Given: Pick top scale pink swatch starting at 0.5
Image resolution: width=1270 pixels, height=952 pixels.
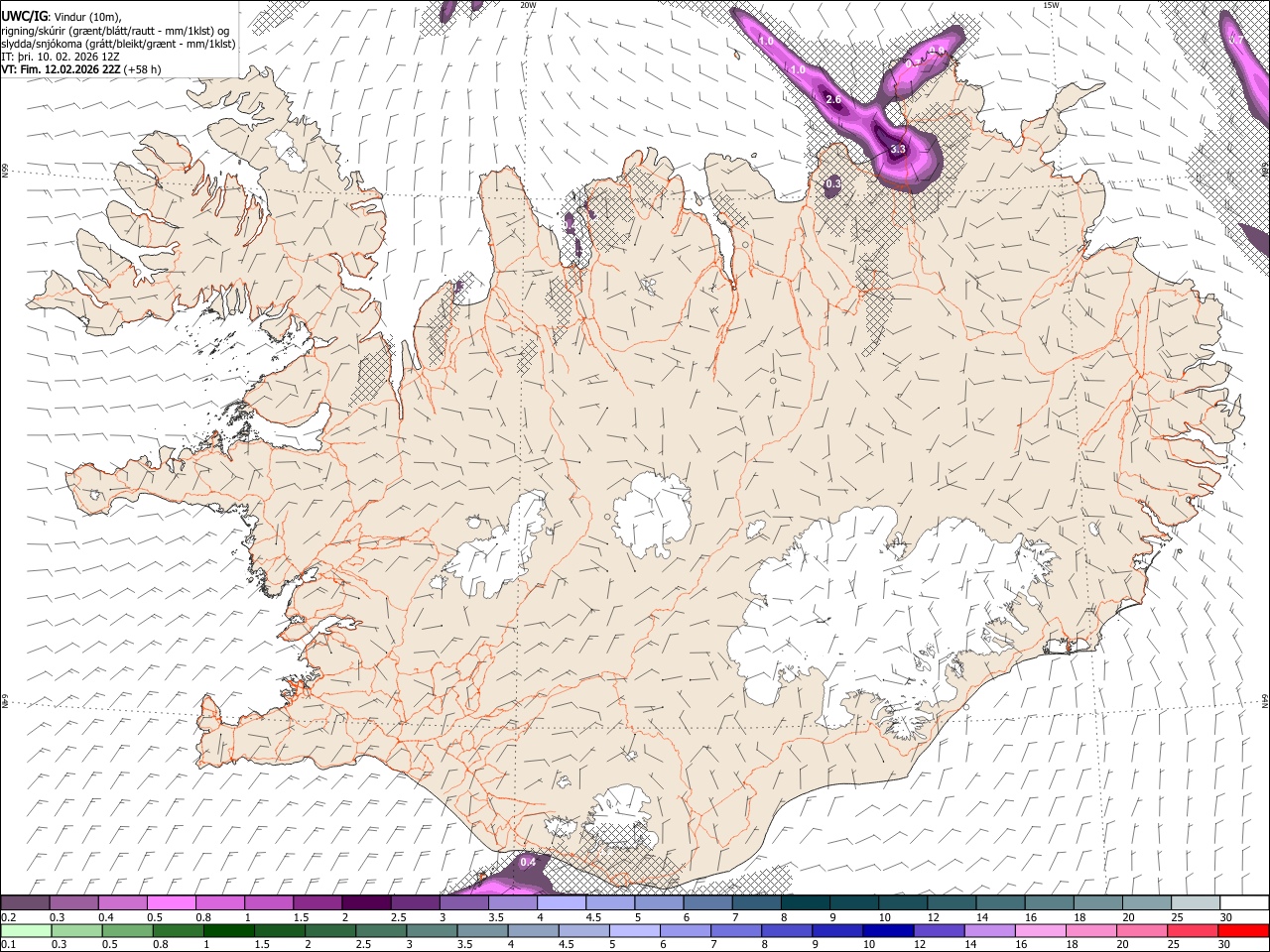Looking at the screenshot, I should [173, 903].
